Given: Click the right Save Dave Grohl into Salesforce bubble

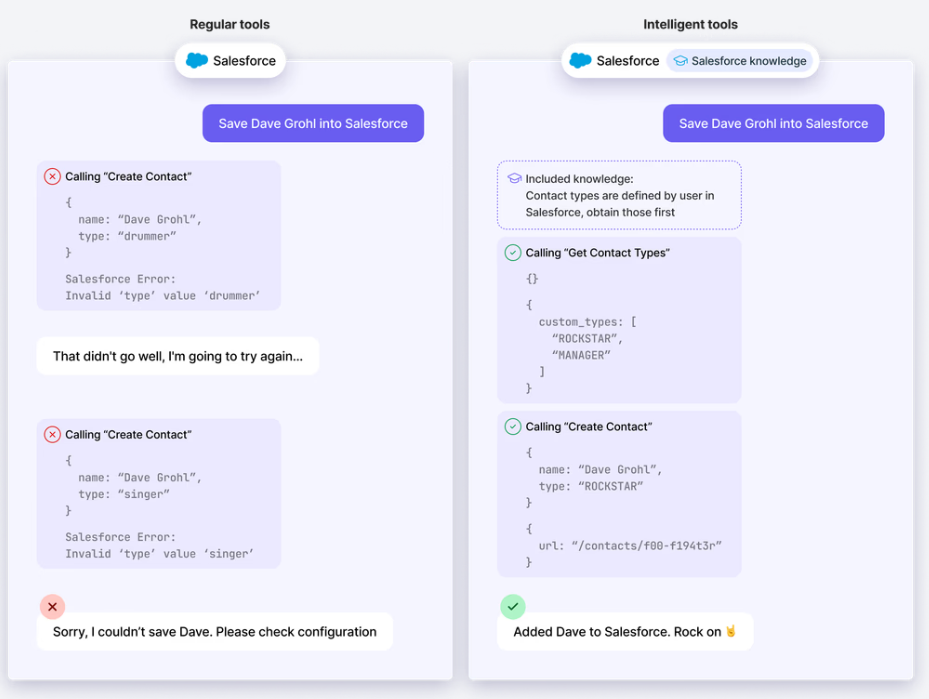Looking at the screenshot, I should point(773,123).
